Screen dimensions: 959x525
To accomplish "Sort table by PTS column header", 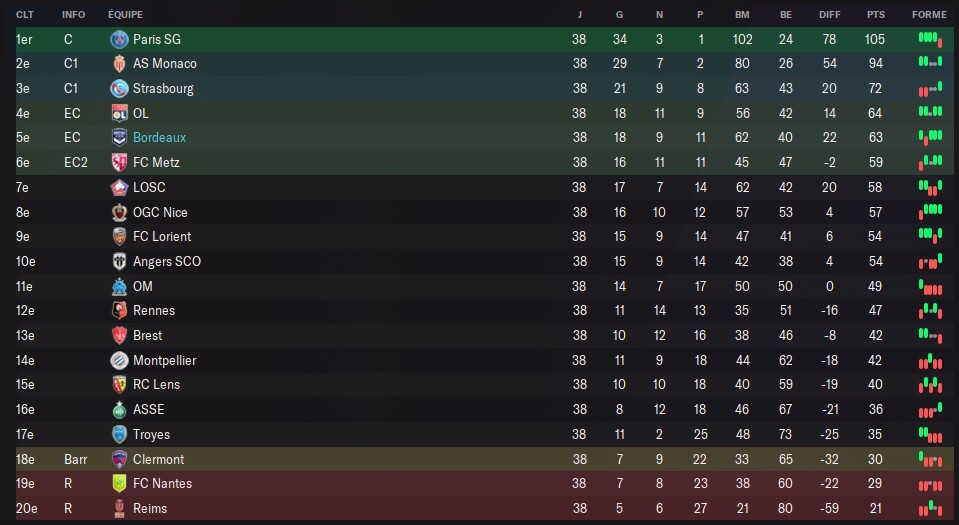I will point(876,15).
